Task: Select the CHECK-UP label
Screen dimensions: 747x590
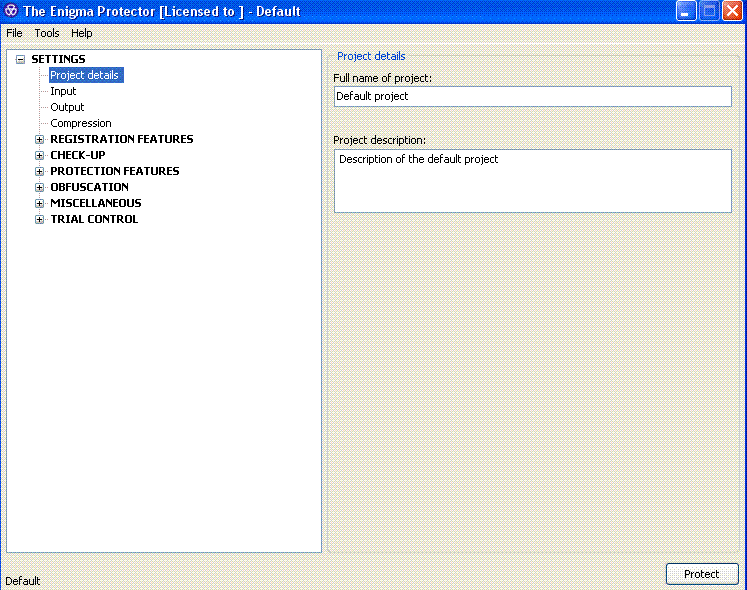Action: point(78,155)
